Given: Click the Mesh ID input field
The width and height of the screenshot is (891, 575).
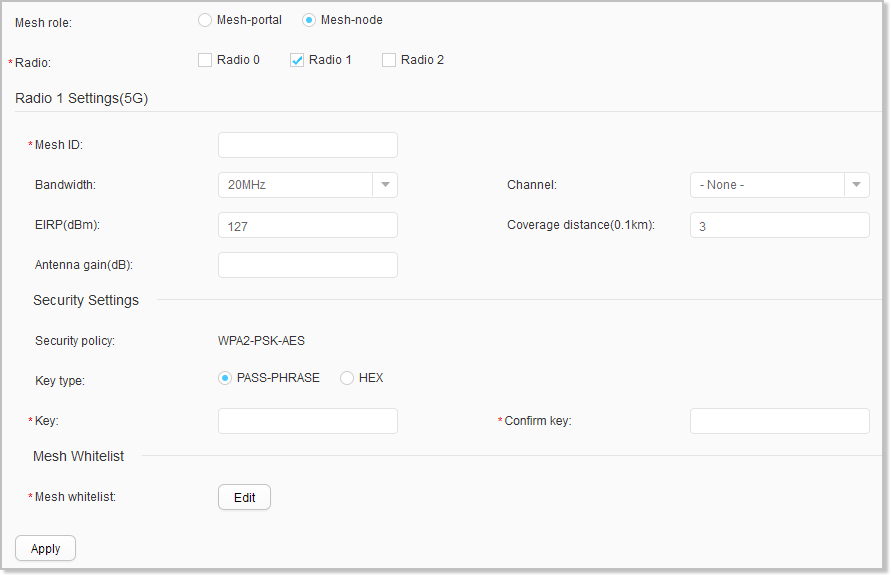Looking at the screenshot, I should pyautogui.click(x=307, y=145).
